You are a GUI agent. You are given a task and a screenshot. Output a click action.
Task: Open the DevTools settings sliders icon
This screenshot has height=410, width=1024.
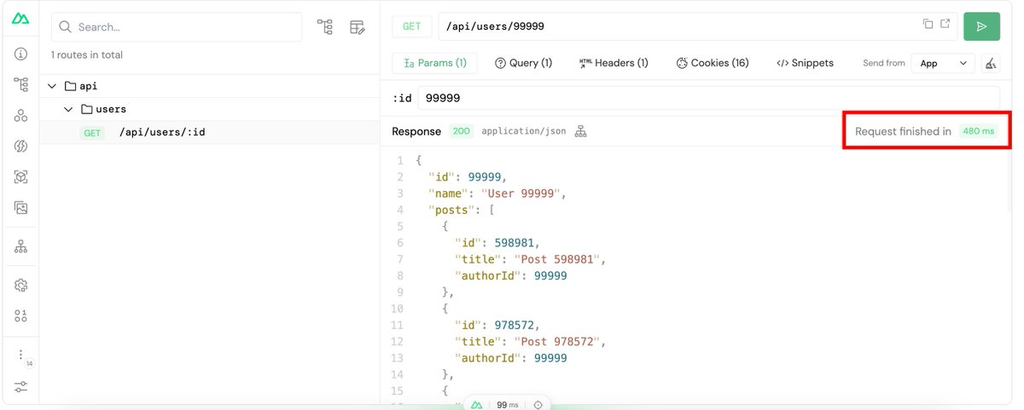click(20, 386)
